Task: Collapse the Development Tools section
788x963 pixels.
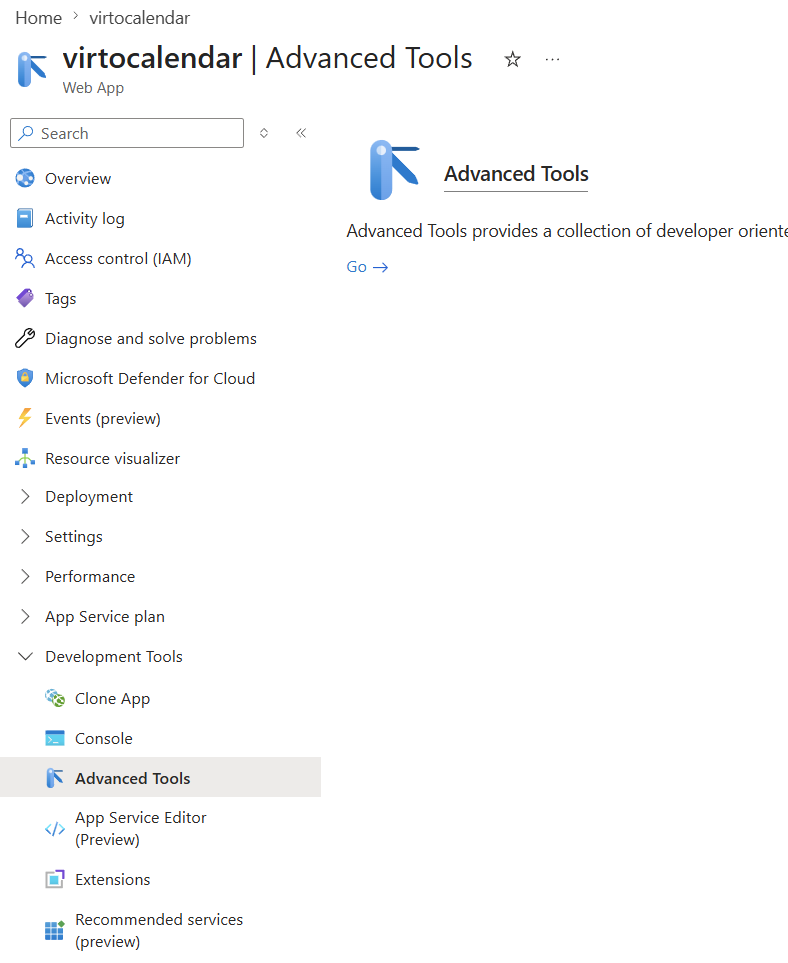Action: click(25, 656)
